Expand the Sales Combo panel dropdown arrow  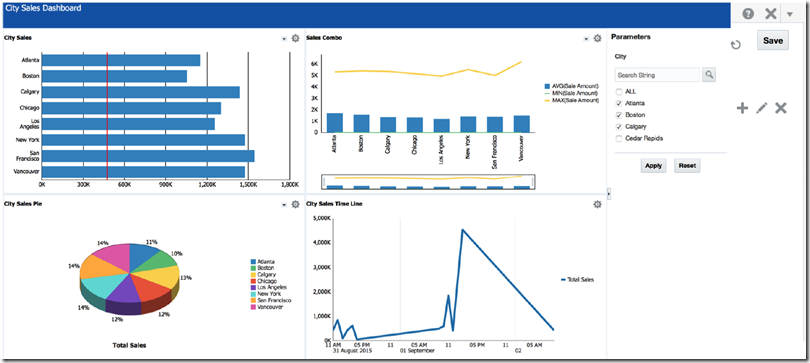[586, 39]
